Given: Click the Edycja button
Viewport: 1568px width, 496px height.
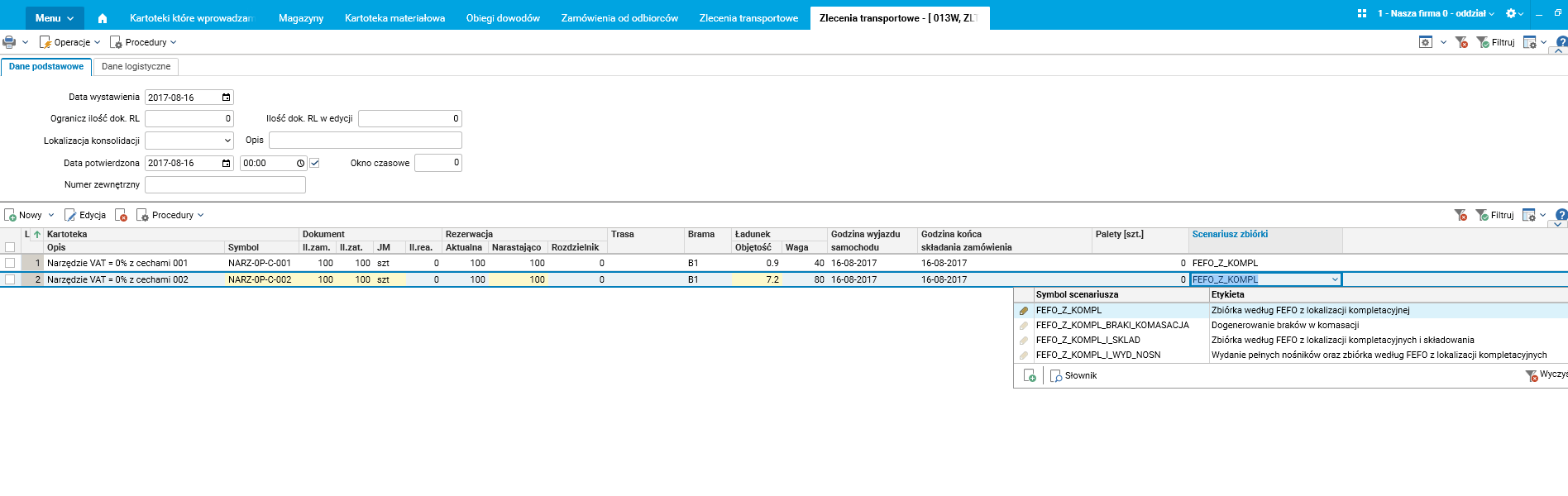Looking at the screenshot, I should click(x=85, y=215).
